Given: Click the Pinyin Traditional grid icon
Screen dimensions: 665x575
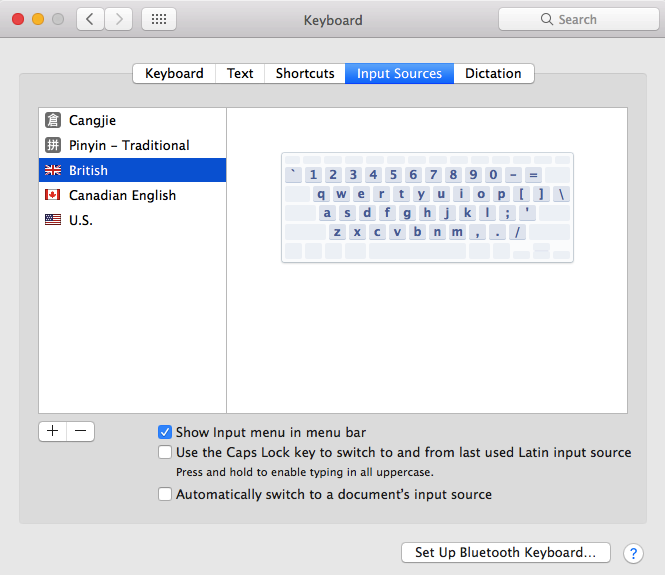Looking at the screenshot, I should [53, 145].
